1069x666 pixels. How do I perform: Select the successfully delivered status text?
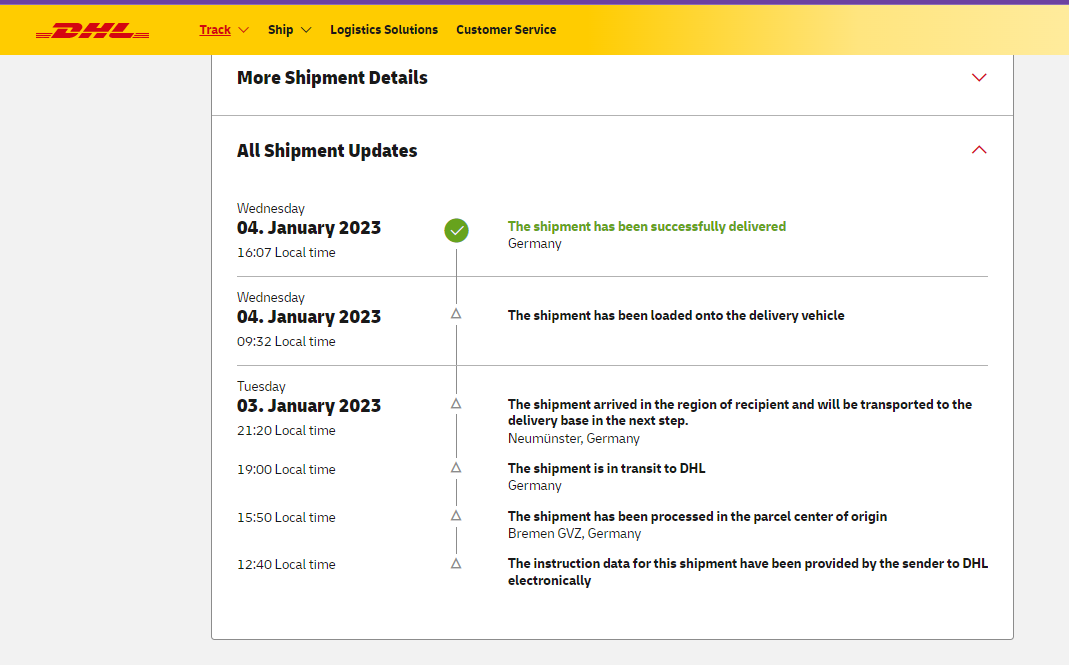pos(647,227)
